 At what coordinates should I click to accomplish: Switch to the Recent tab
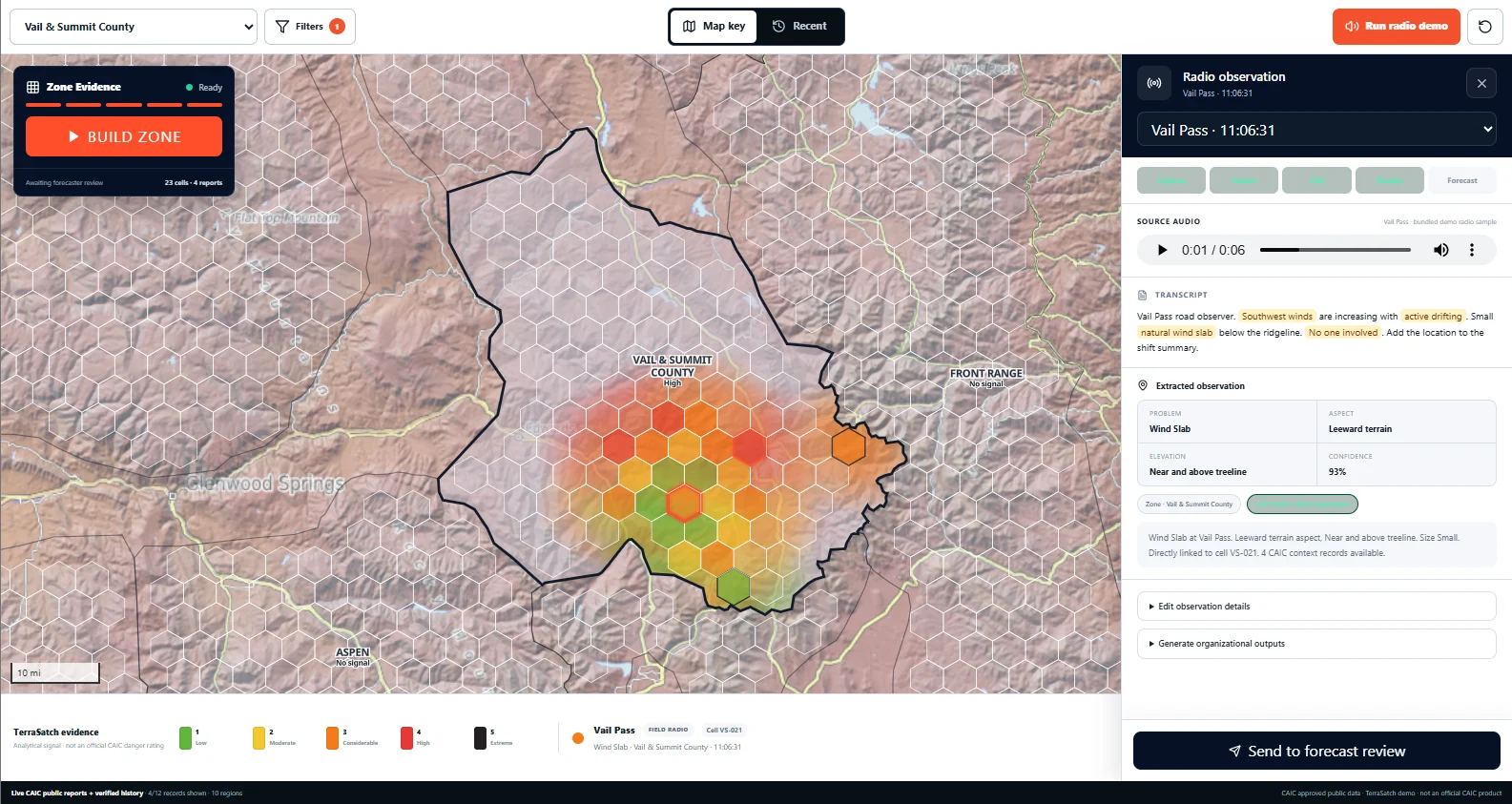pos(799,27)
